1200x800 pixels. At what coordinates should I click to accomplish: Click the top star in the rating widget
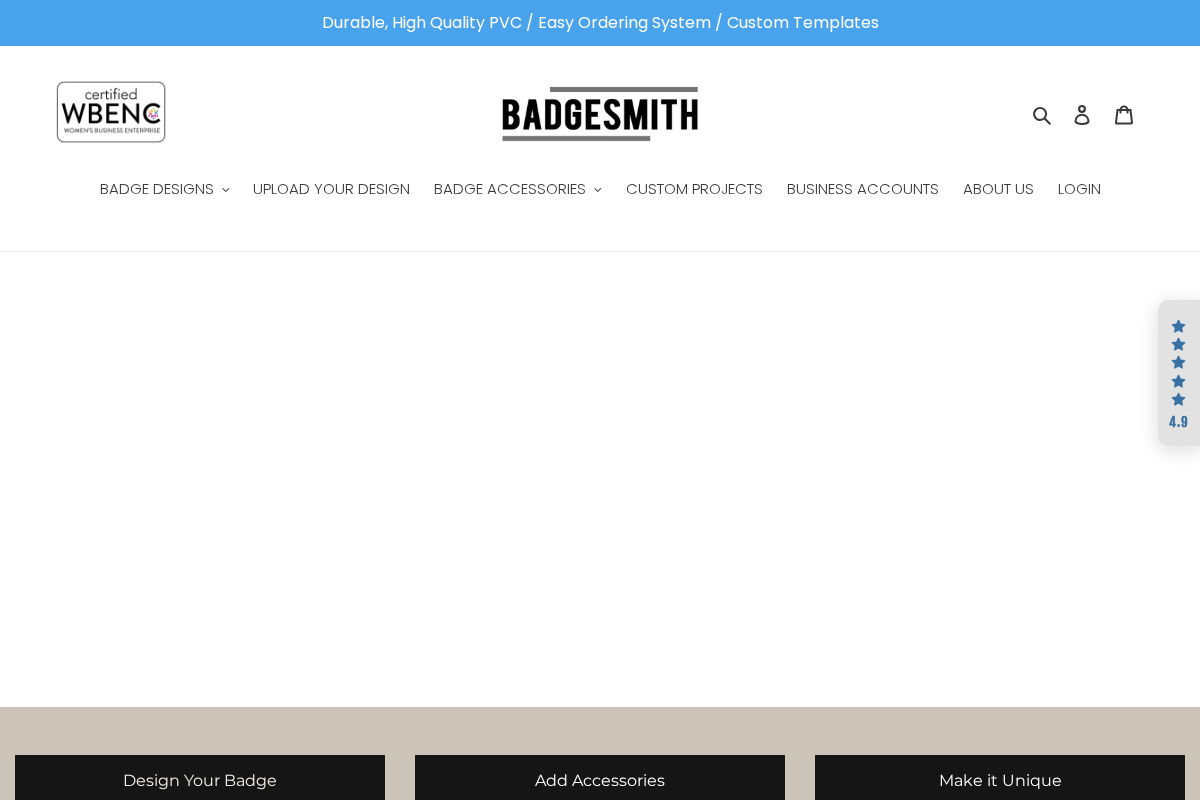tap(1178, 326)
